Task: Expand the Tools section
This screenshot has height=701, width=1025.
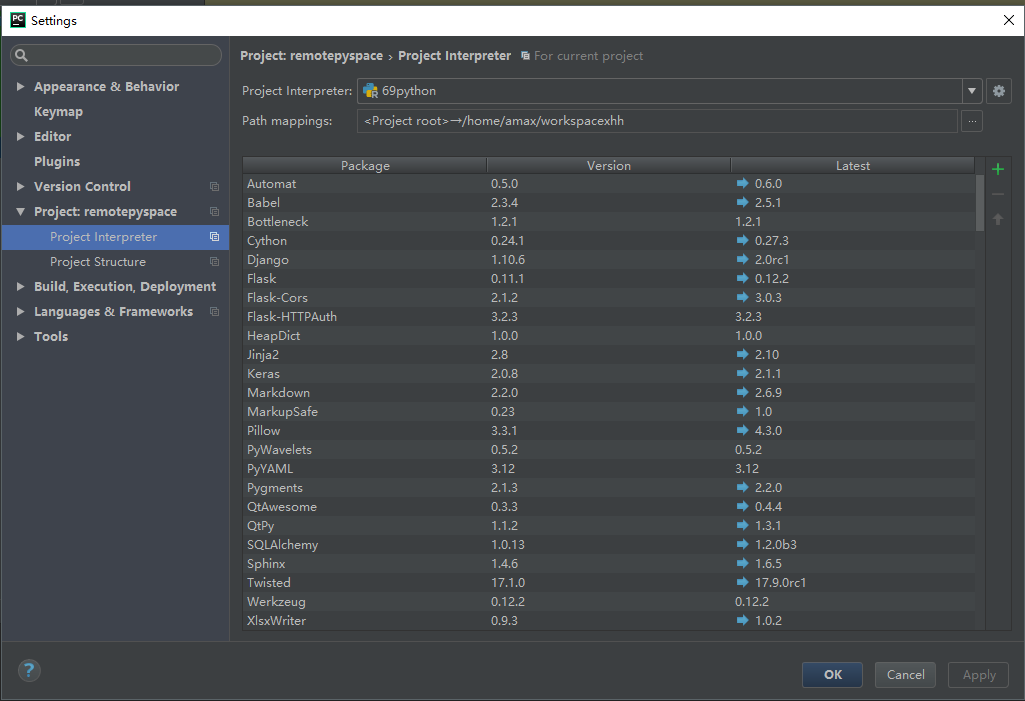Action: (x=20, y=337)
